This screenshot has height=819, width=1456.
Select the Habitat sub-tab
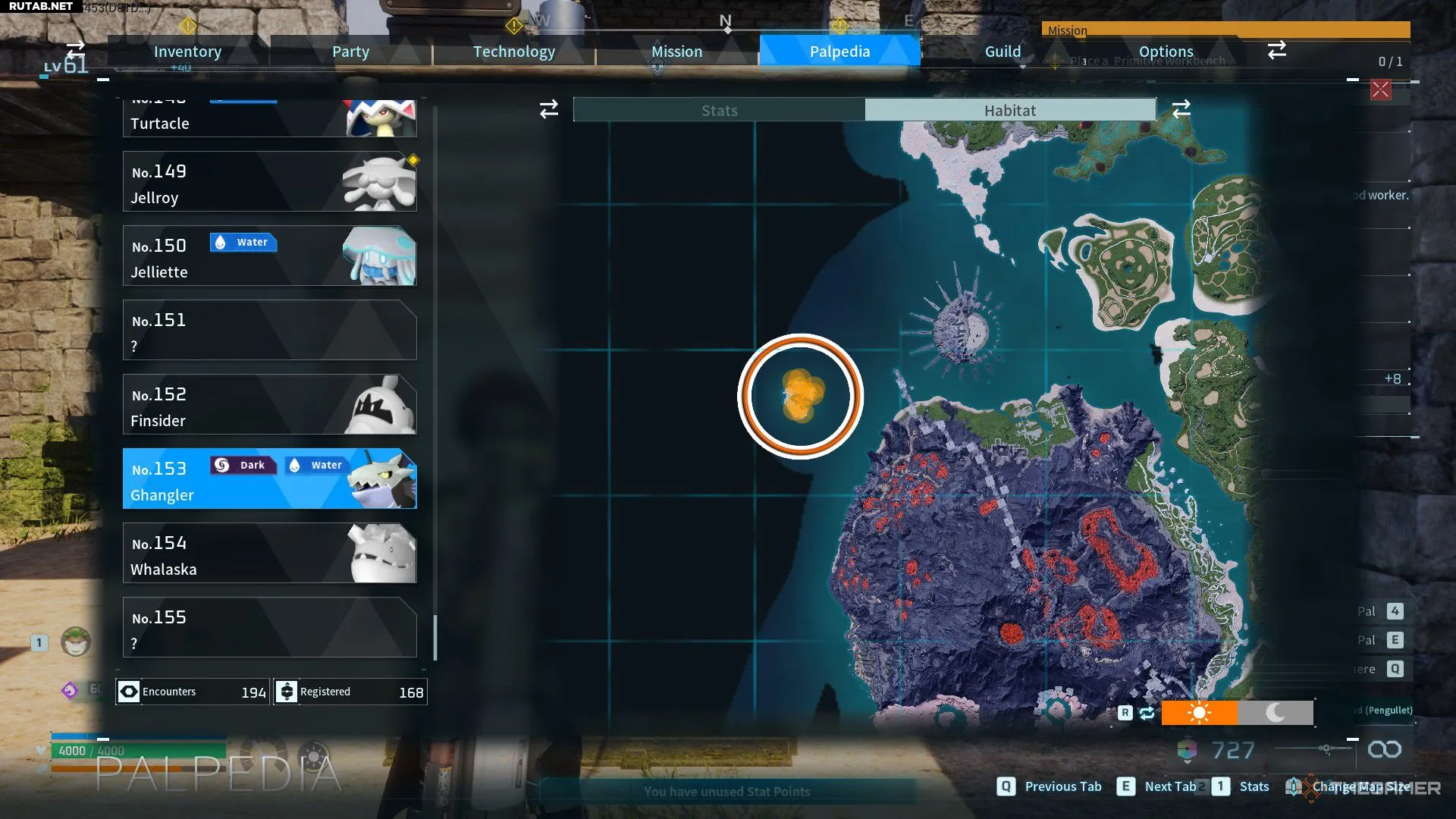coord(1010,110)
